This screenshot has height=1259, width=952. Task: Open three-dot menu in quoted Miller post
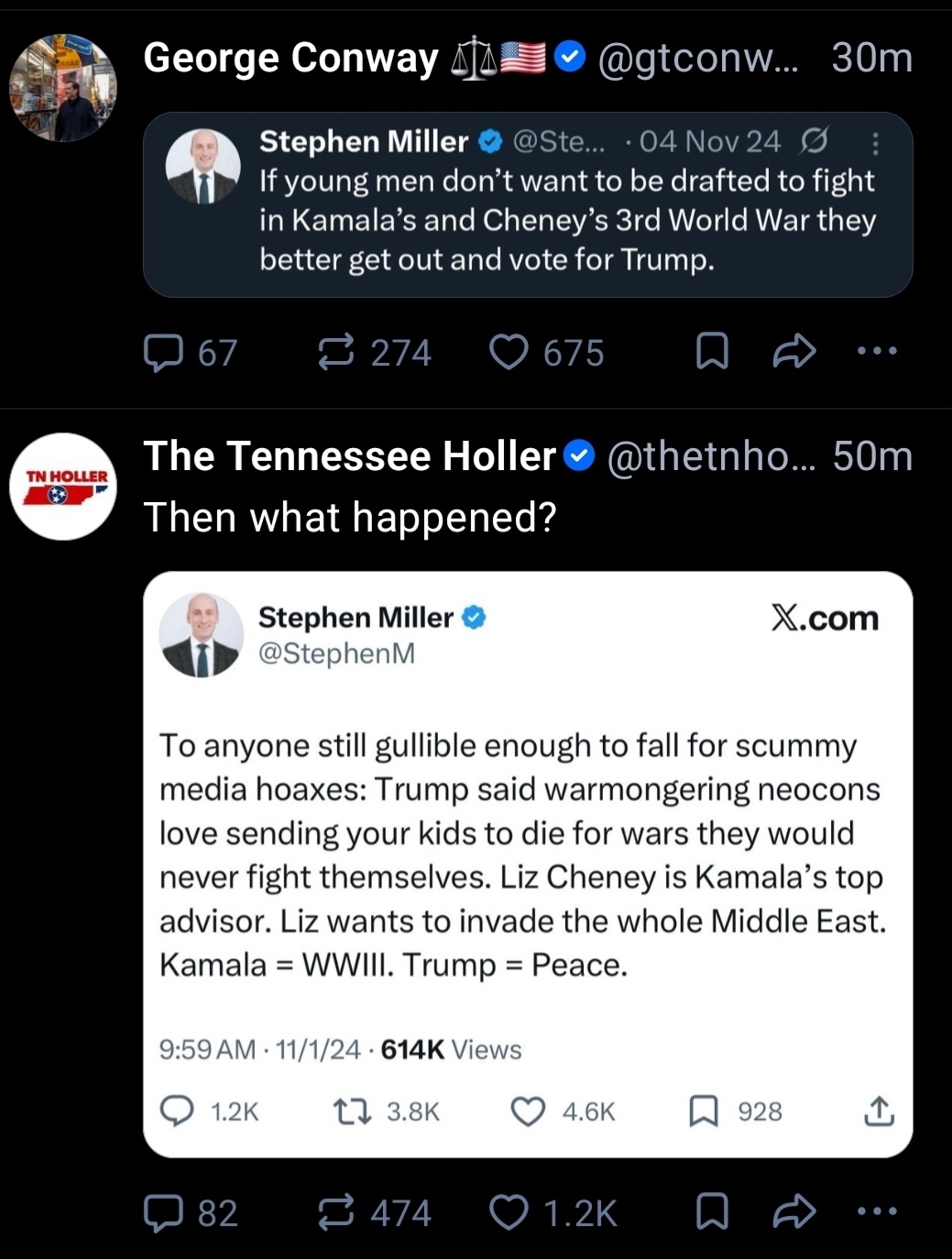click(x=875, y=144)
